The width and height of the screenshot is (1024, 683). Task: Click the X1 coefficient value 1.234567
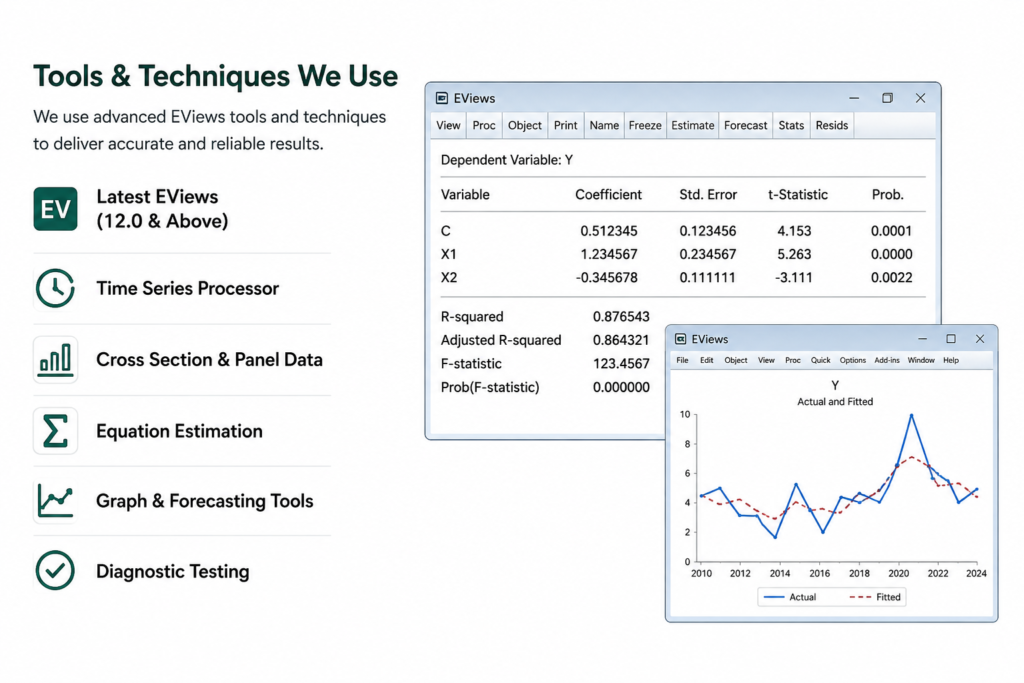(x=609, y=254)
